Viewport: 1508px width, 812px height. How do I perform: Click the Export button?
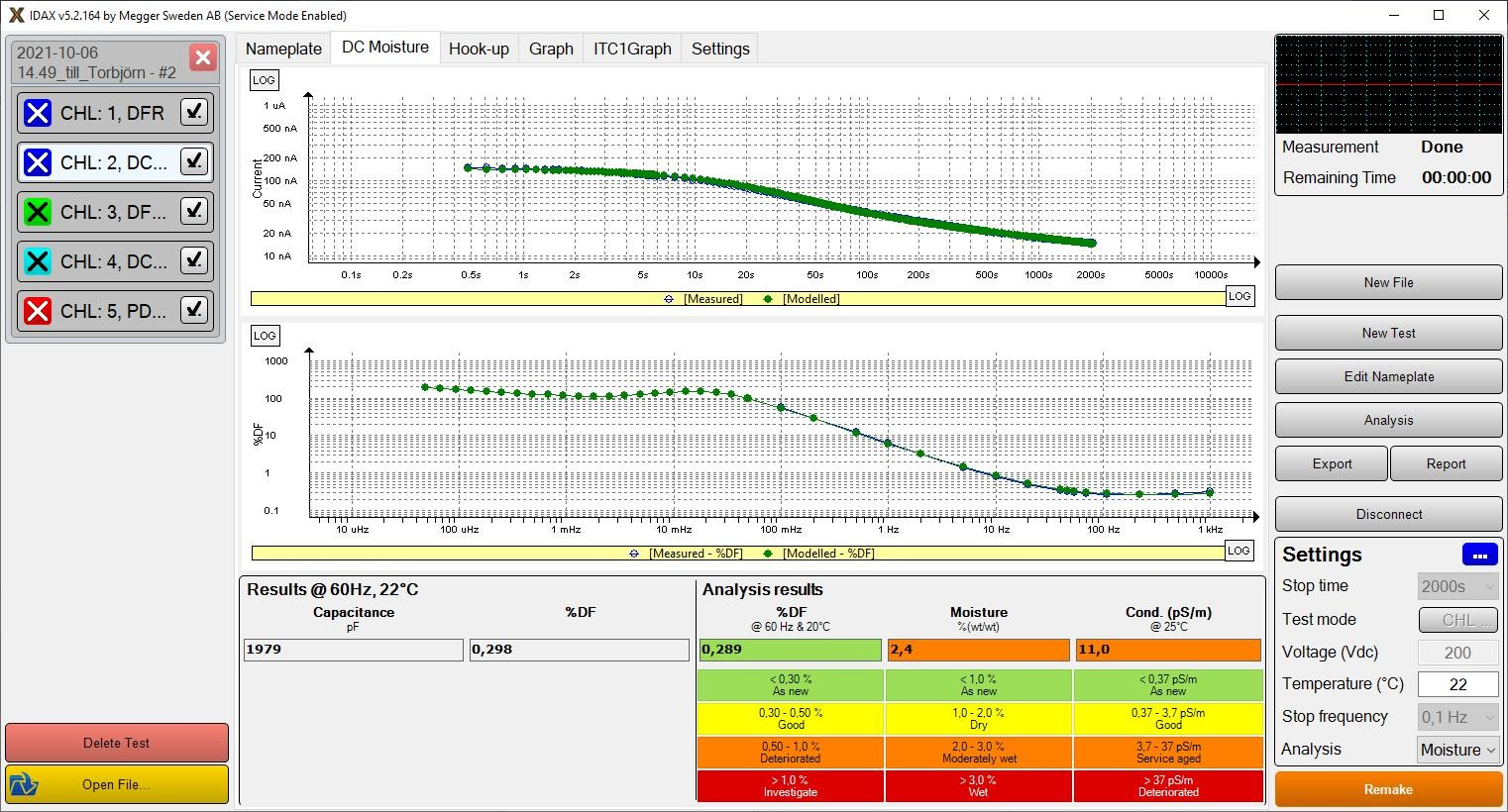(x=1332, y=463)
